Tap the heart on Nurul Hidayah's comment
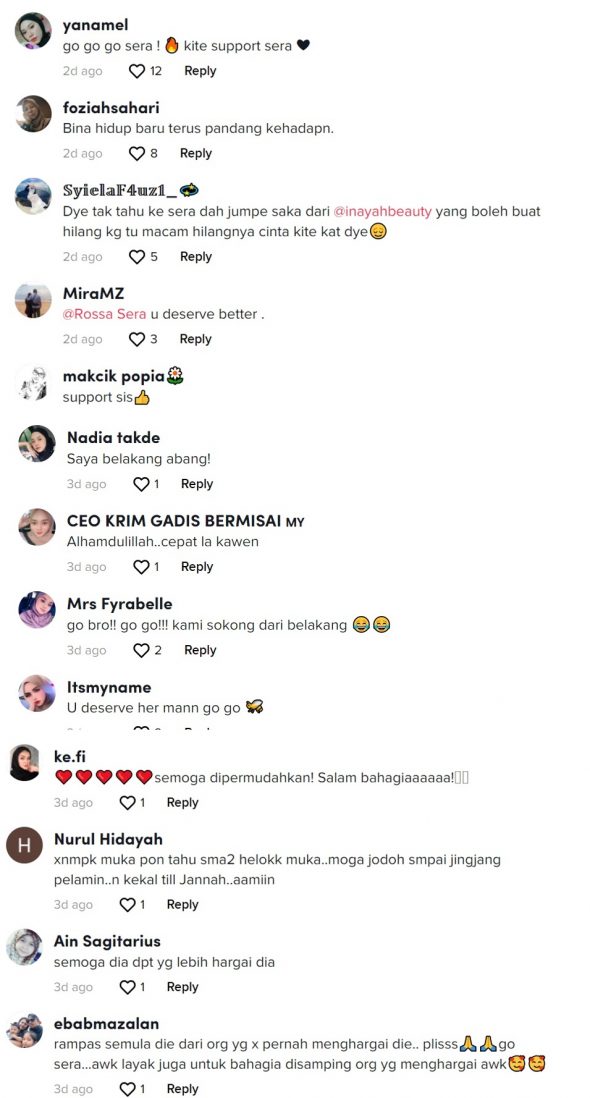This screenshot has width=590, height=1098. coord(127,905)
